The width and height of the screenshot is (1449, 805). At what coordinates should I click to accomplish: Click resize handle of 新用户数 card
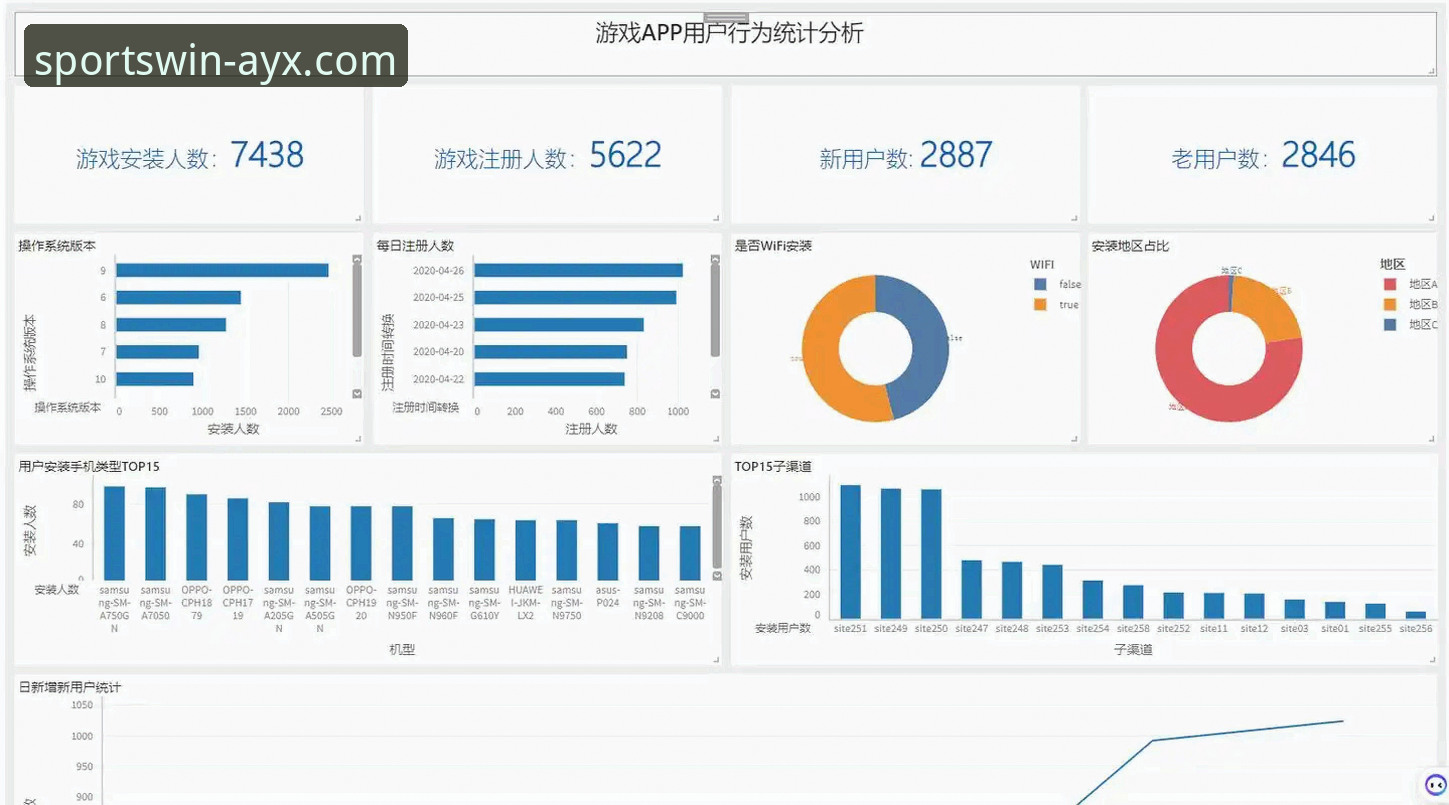[x=1075, y=218]
